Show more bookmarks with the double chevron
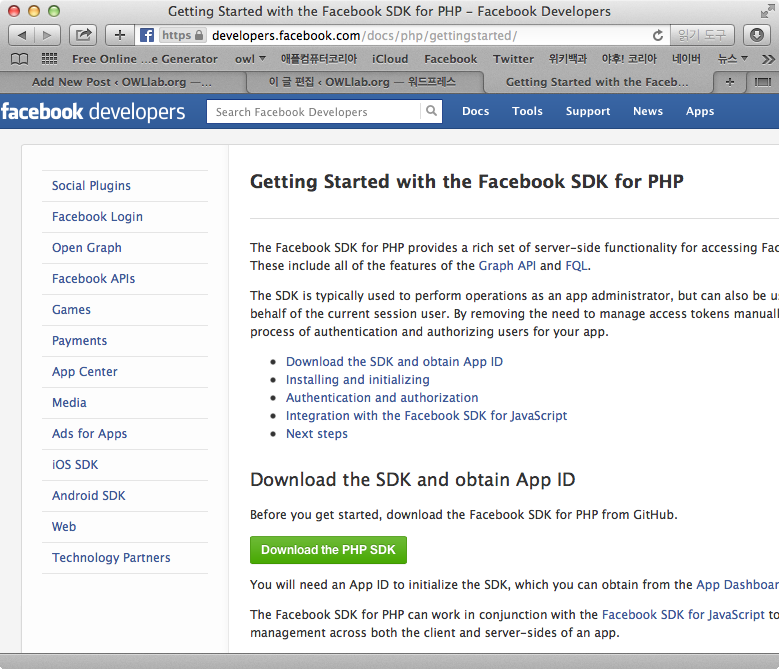Image resolution: width=779 pixels, height=669 pixels. (768, 59)
